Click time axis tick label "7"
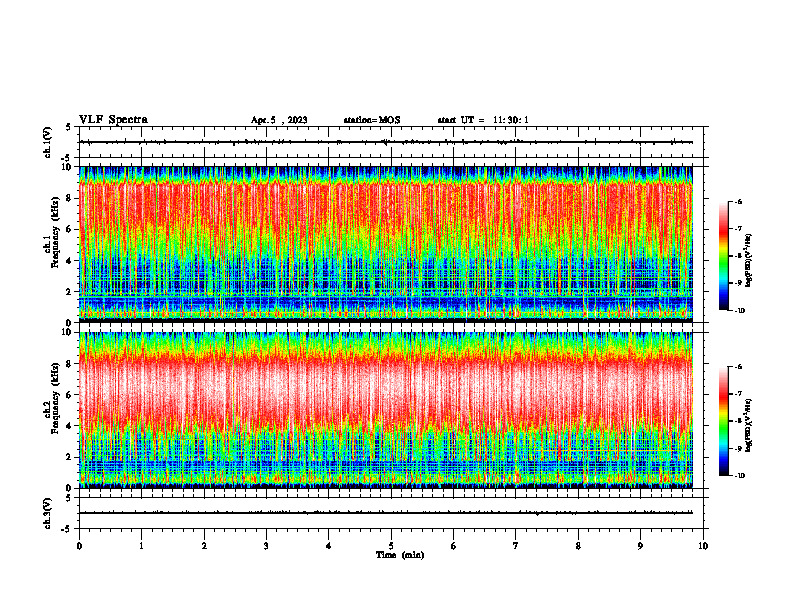The height and width of the screenshot is (612, 792). [x=516, y=546]
